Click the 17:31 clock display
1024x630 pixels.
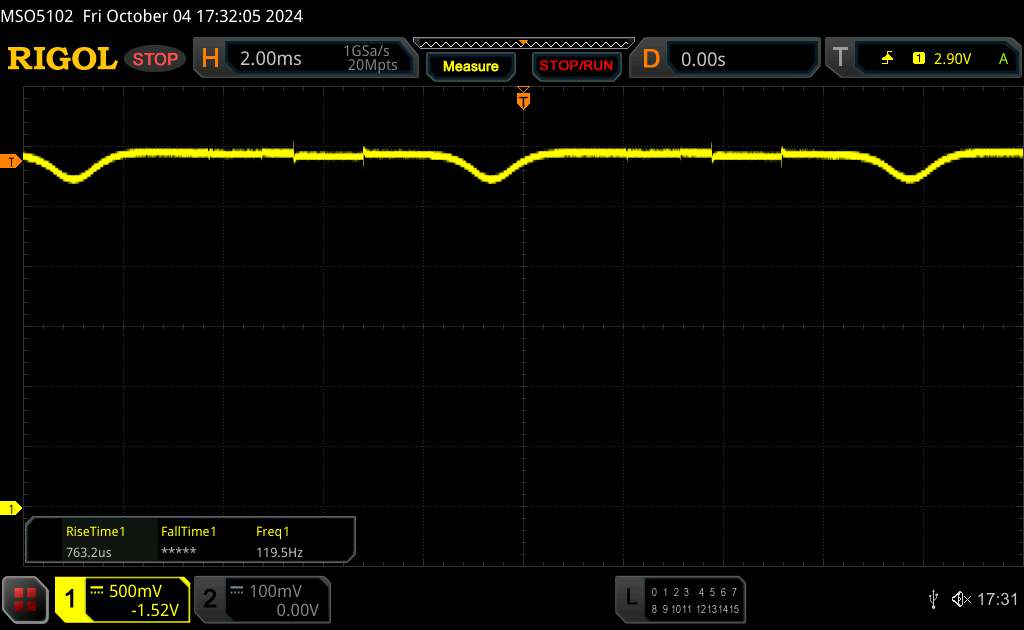point(997,599)
